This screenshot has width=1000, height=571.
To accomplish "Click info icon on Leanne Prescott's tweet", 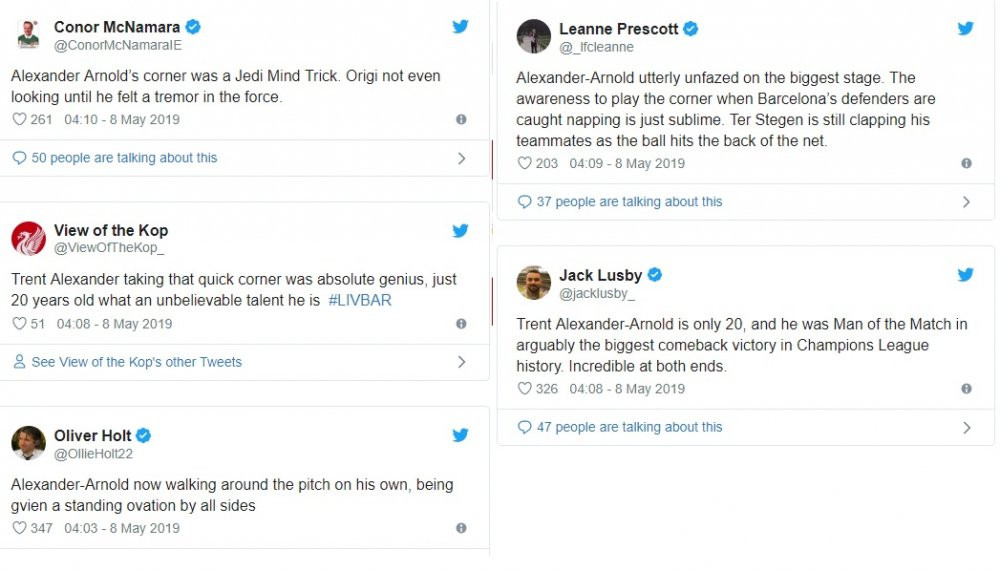I will click(x=966, y=163).
